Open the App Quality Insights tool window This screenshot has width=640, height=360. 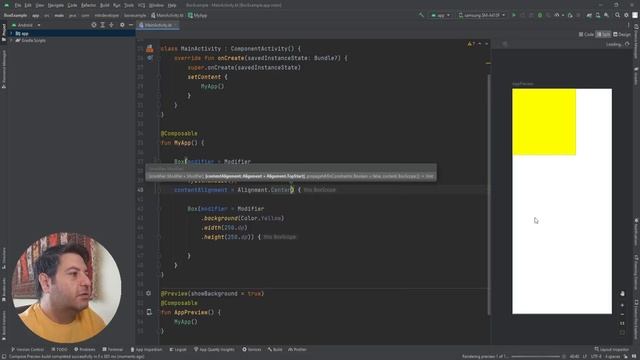(x=214, y=349)
